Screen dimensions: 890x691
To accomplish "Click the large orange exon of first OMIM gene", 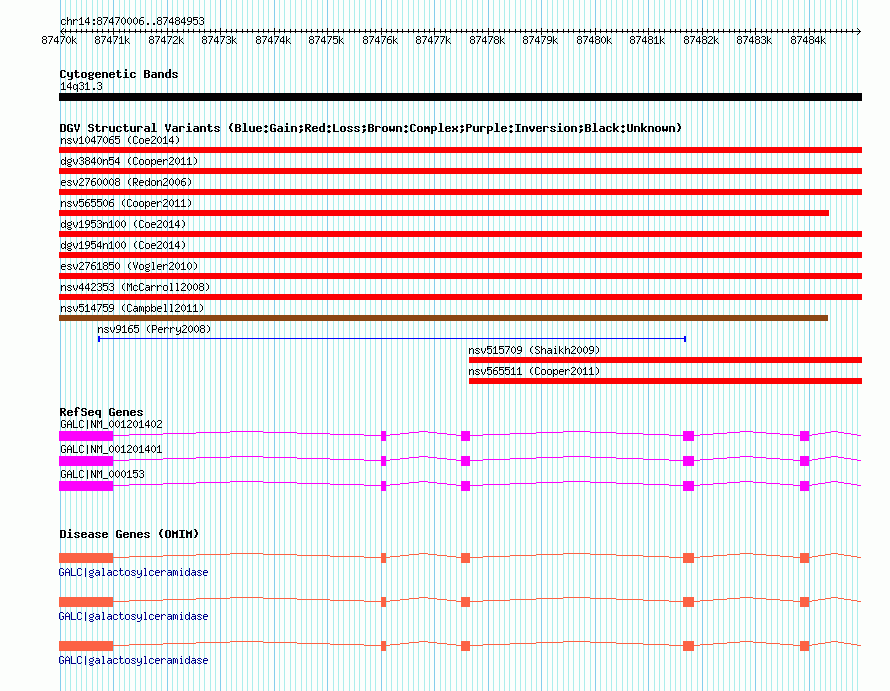I will [86, 558].
